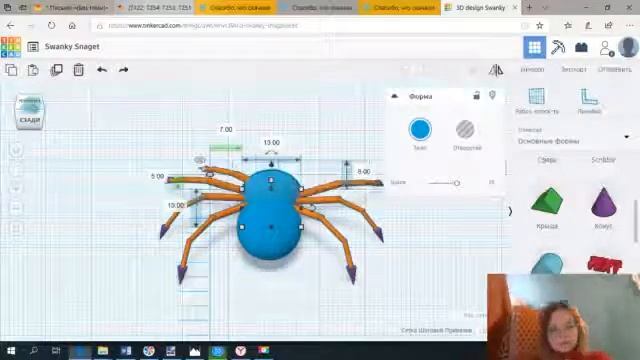The height and width of the screenshot is (360, 640).
Task: Select the green Roof shape
Action: coord(547,200)
